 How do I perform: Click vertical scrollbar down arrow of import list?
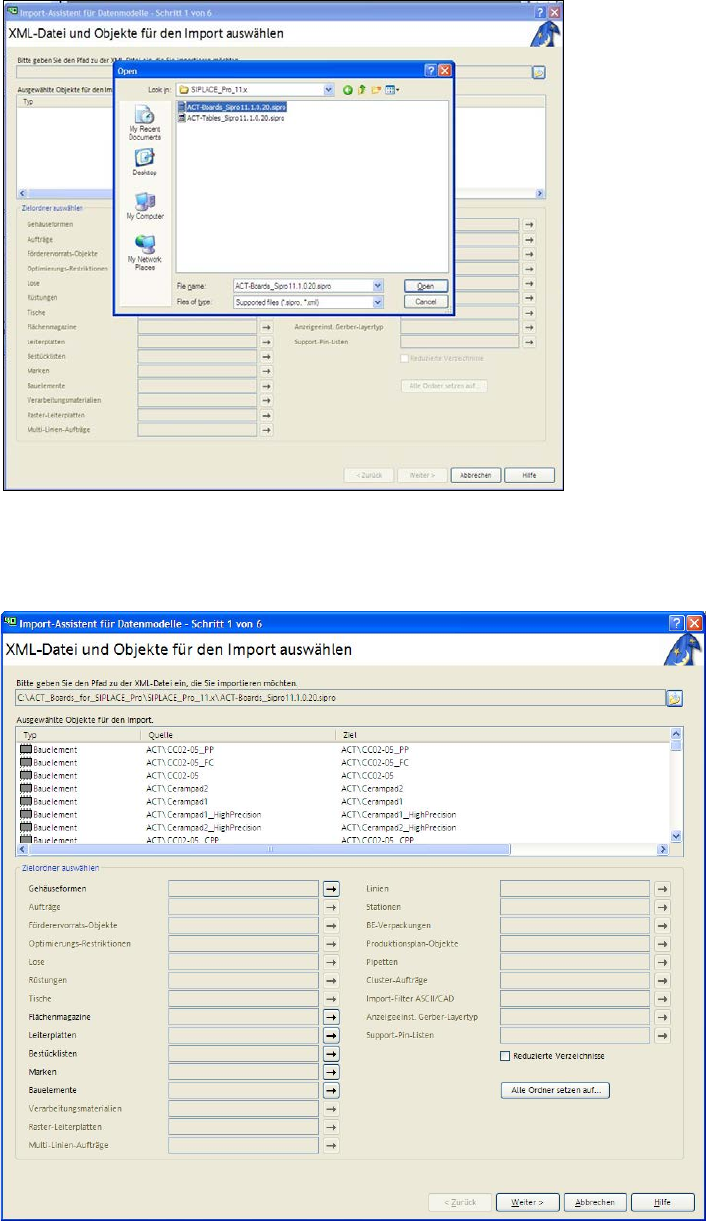(x=676, y=836)
